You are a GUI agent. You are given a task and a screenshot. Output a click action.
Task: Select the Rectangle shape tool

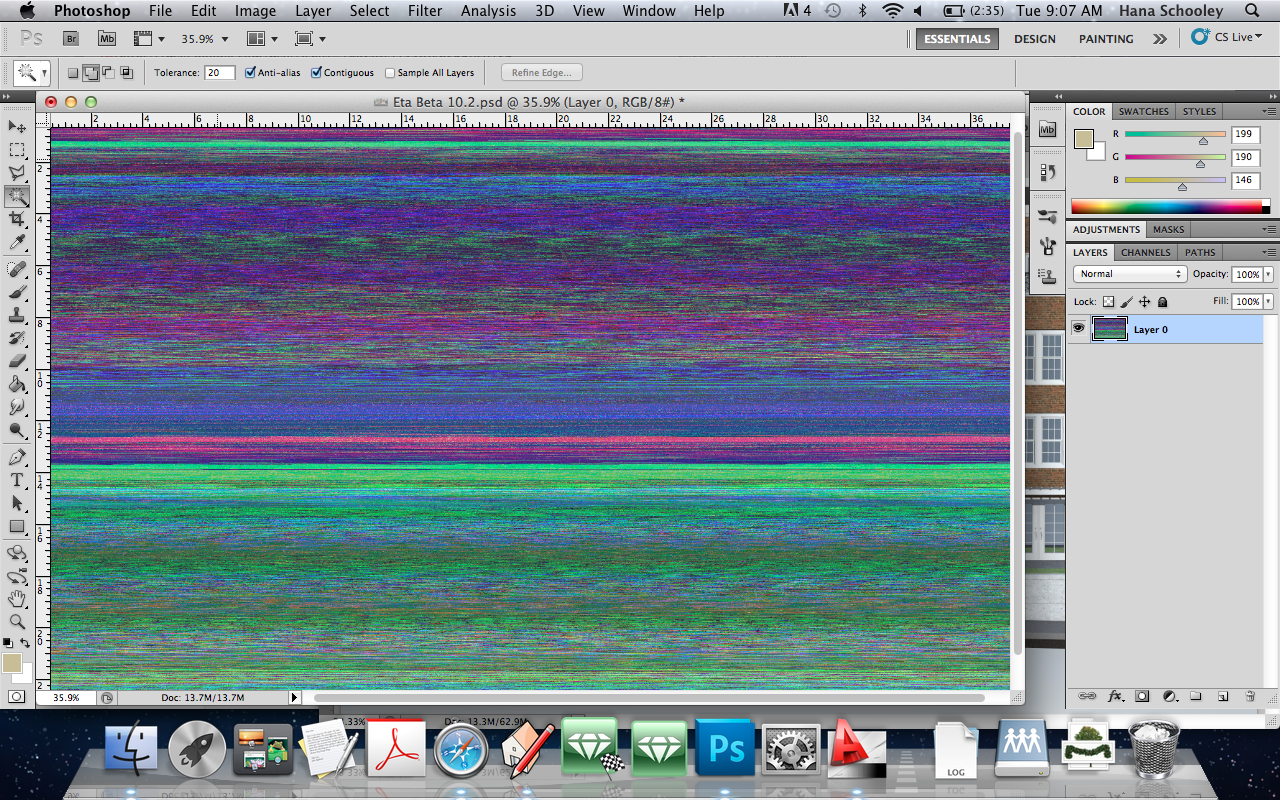pyautogui.click(x=17, y=526)
